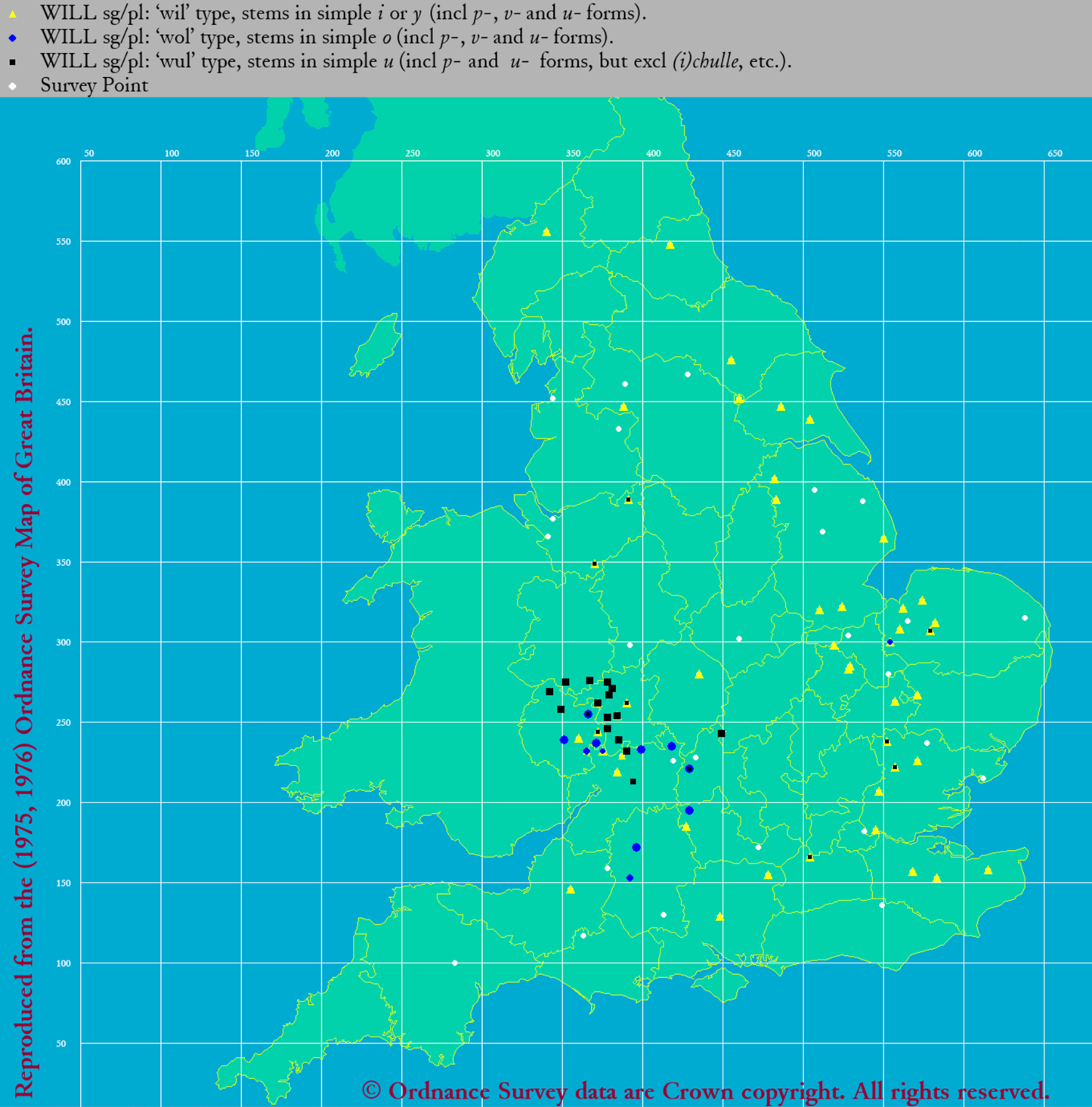Viewport: 1092px width, 1107px height.
Task: Click the 650 easting label on top axis
Action: [x=1054, y=153]
